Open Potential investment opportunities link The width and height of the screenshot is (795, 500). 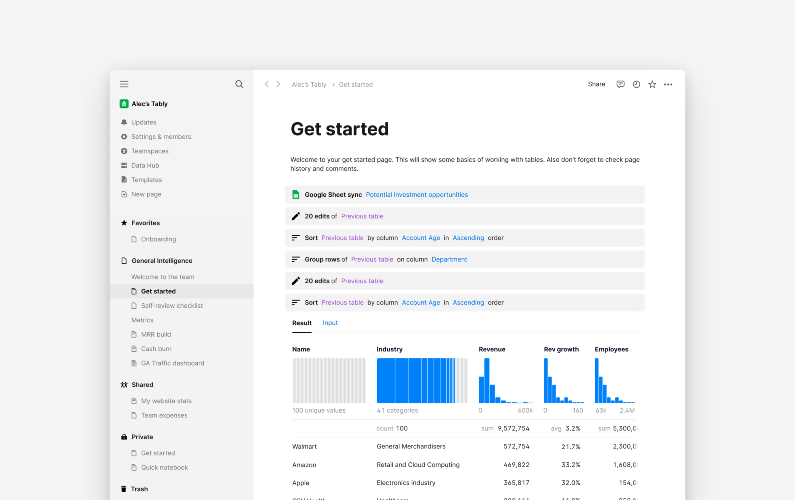[x=416, y=194]
